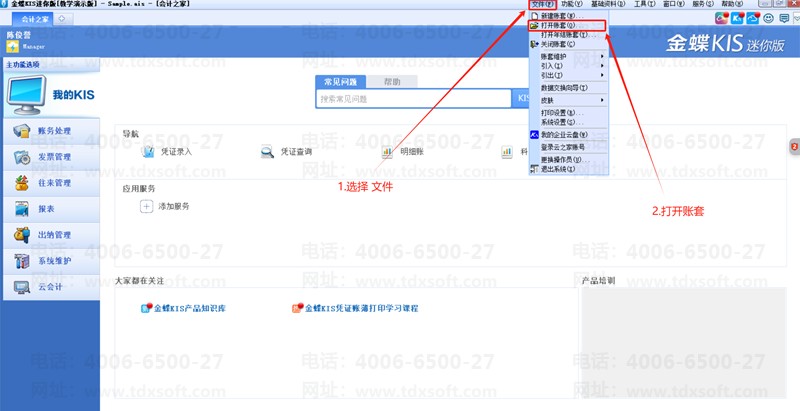800x411 pixels.
Task: Open the 往来管理 module in sidebar
Action: 51,183
